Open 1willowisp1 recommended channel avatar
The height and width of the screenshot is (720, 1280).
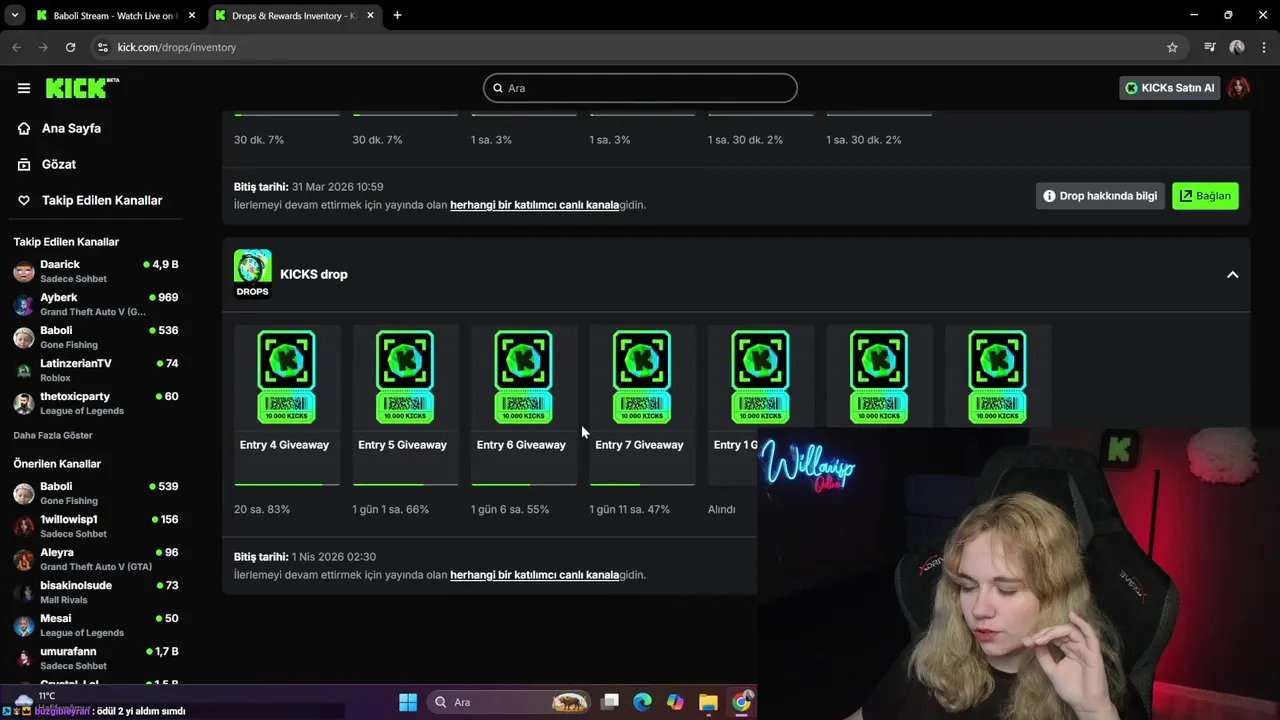(x=24, y=527)
